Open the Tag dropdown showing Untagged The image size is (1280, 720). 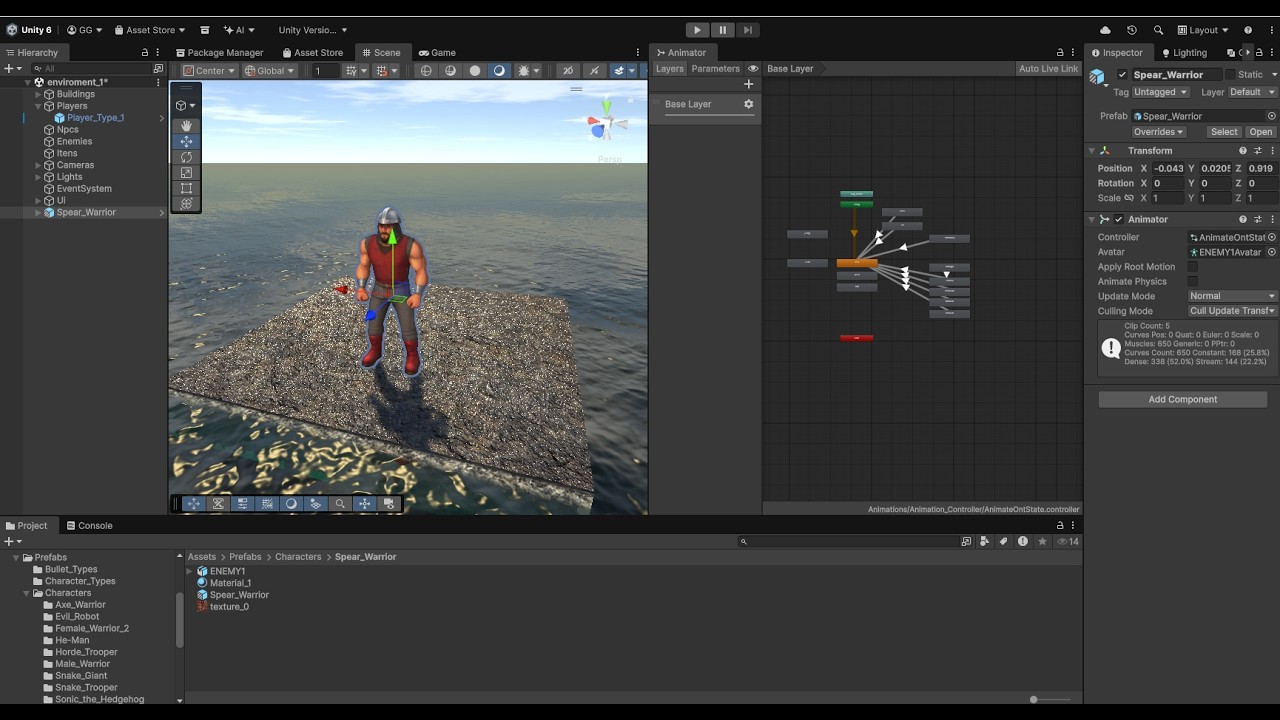1161,92
